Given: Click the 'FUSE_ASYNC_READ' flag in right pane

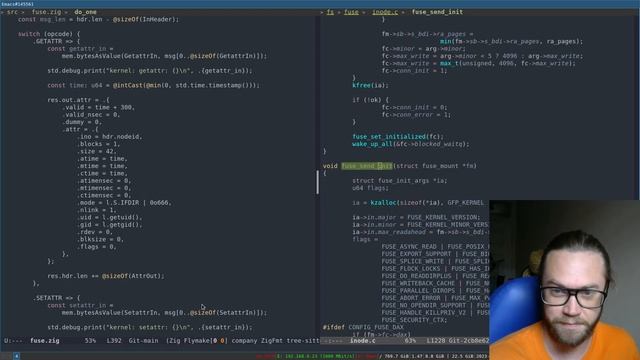Looking at the screenshot, I should (x=409, y=247).
